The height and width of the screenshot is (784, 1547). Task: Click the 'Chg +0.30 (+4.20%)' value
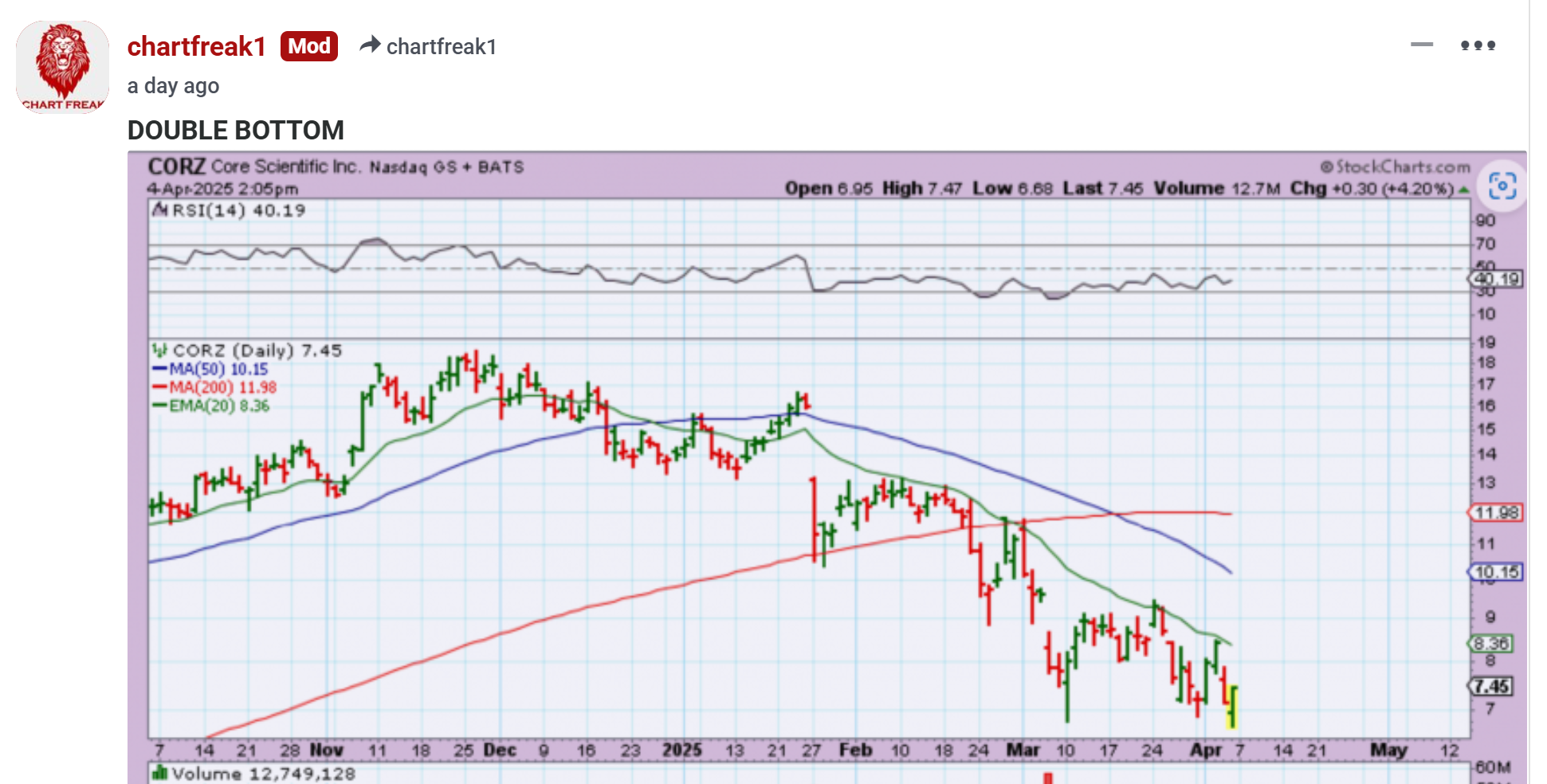pos(1372,189)
